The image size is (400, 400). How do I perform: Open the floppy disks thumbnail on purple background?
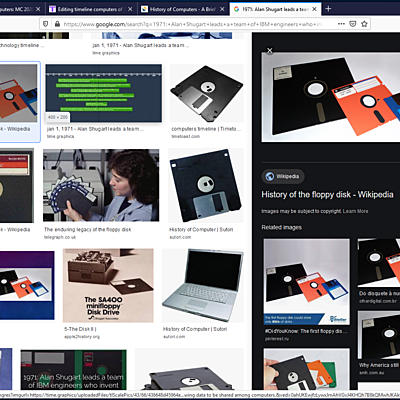(x=27, y=286)
